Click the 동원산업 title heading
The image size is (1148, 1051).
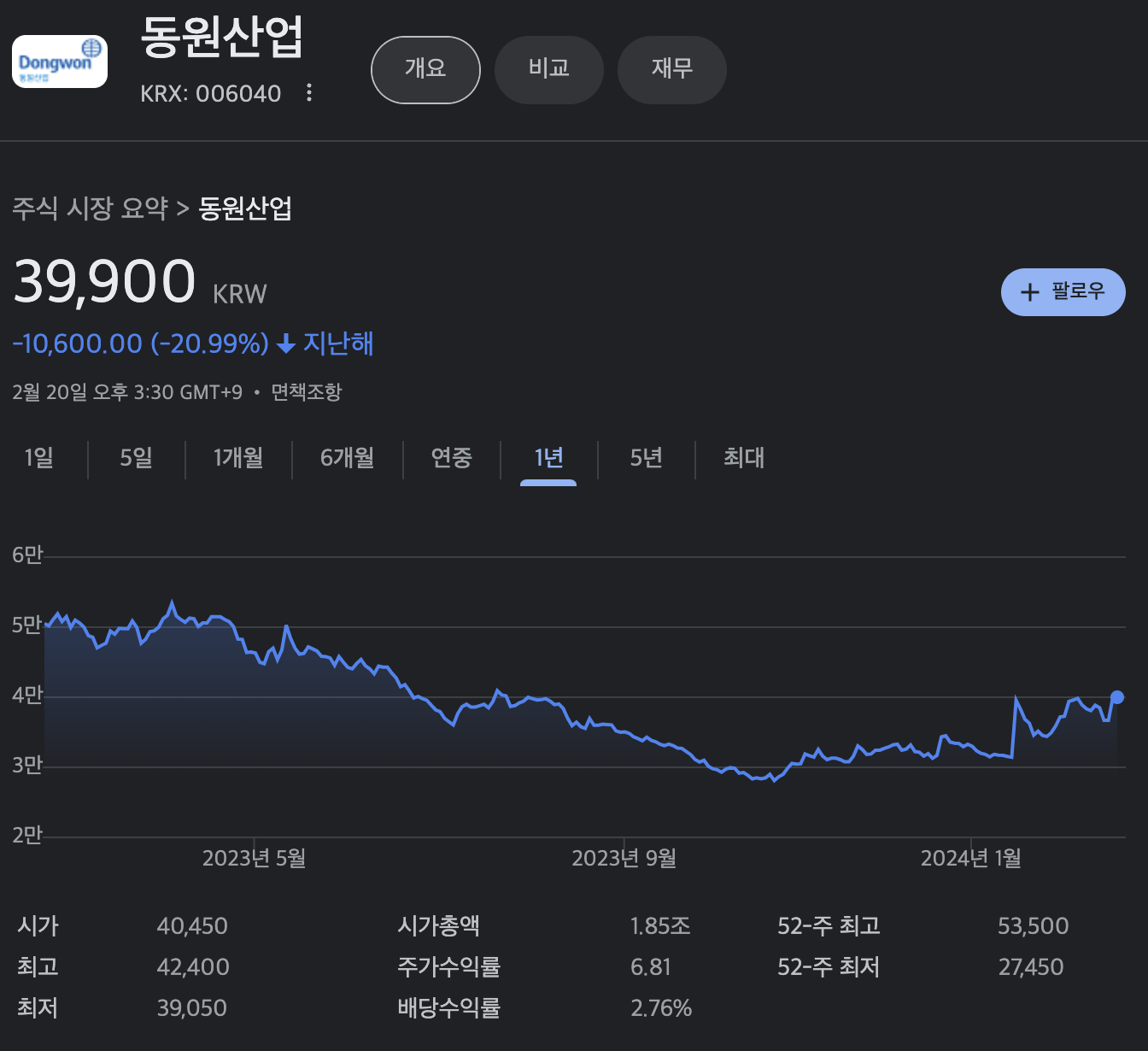[x=222, y=37]
